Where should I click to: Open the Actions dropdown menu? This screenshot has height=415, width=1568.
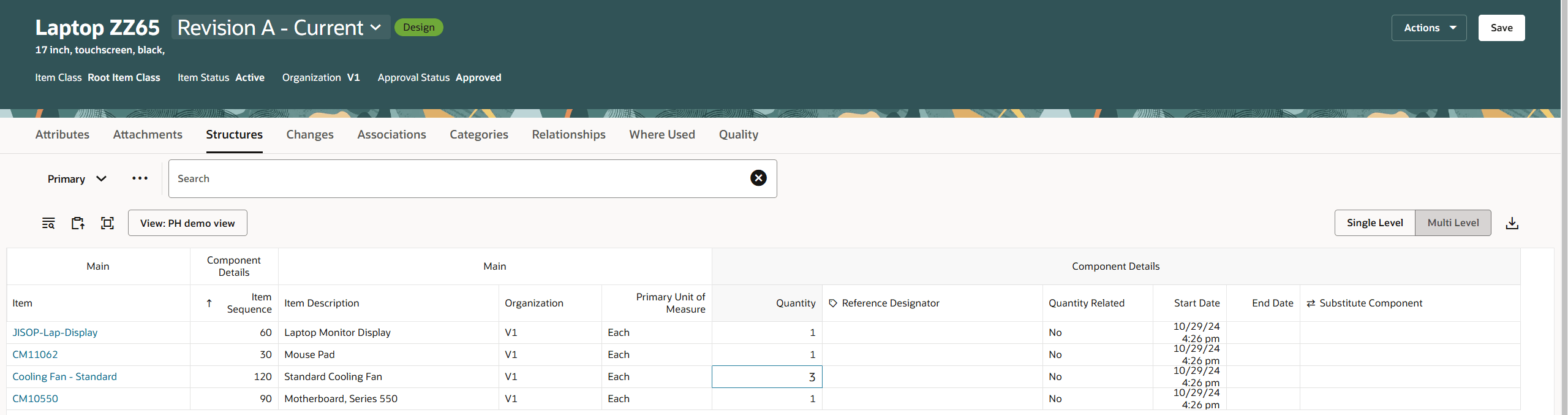coord(1429,28)
